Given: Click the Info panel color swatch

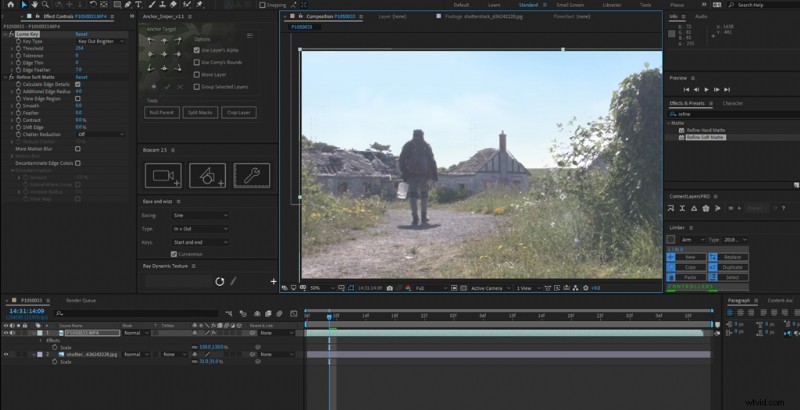Looking at the screenshot, I should (x=671, y=34).
